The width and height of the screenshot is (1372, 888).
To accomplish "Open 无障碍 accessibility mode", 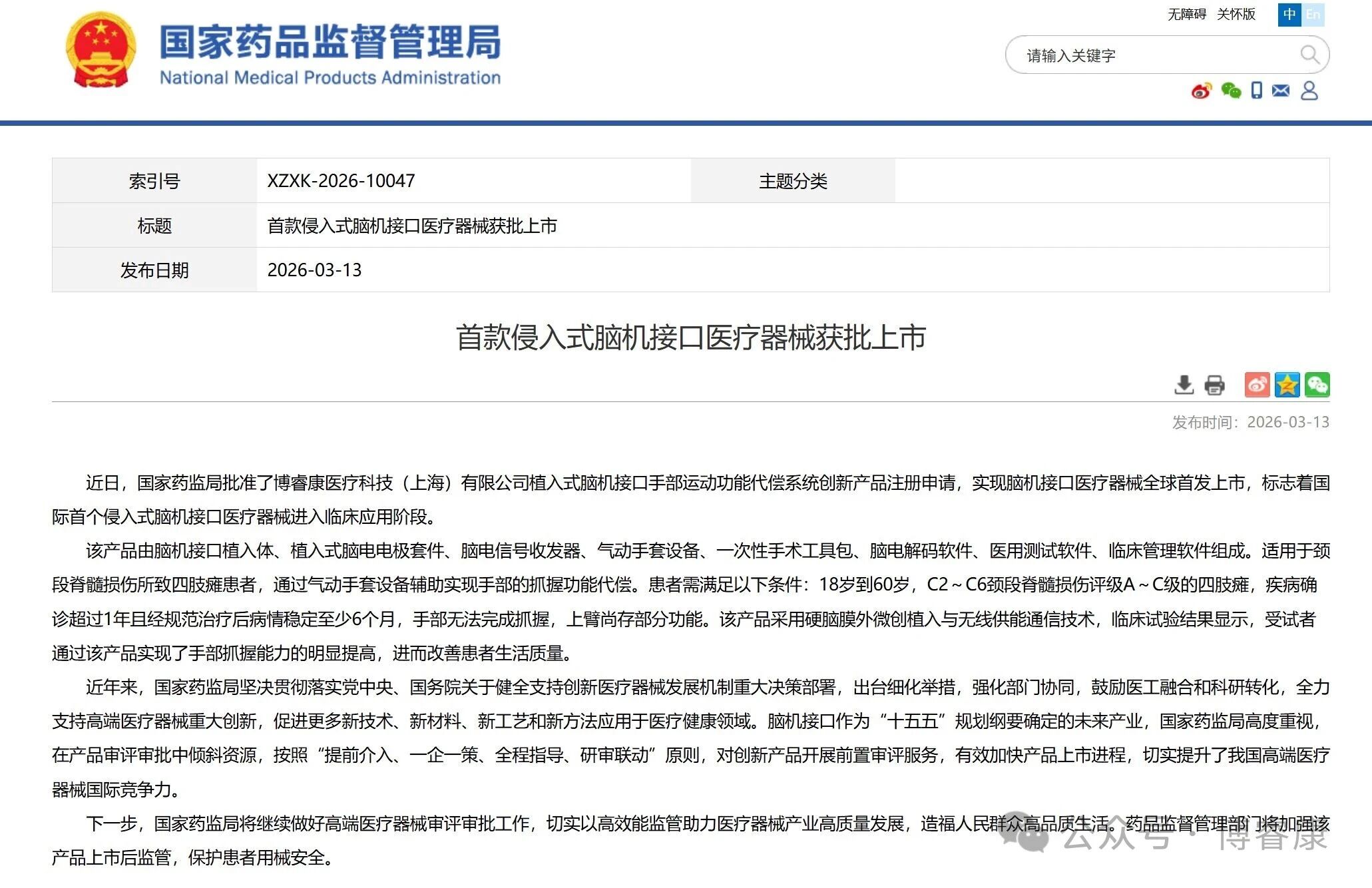I will [1186, 15].
